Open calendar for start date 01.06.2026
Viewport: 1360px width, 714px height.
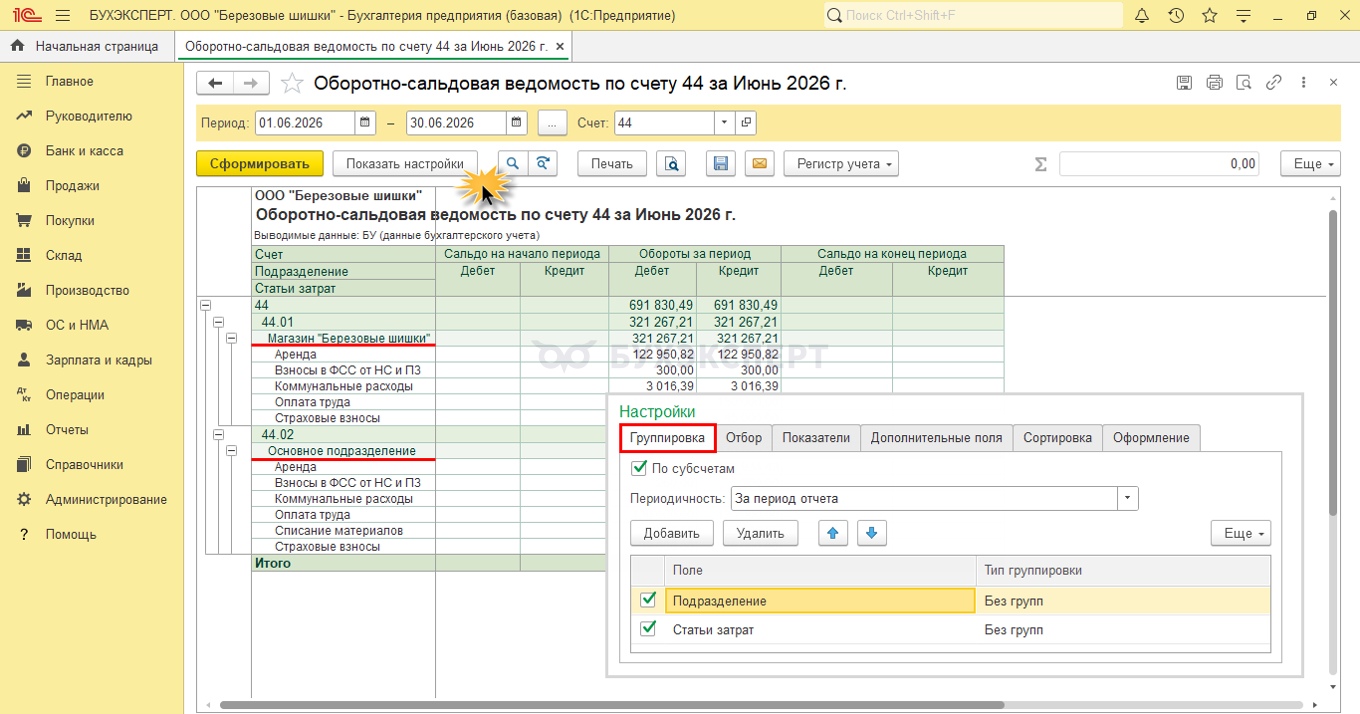click(366, 123)
